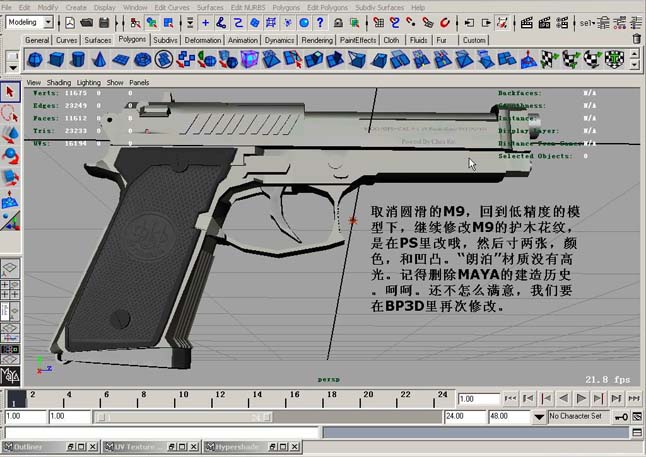Open the viewport Shading menu
The height and width of the screenshot is (457, 646).
click(x=59, y=82)
